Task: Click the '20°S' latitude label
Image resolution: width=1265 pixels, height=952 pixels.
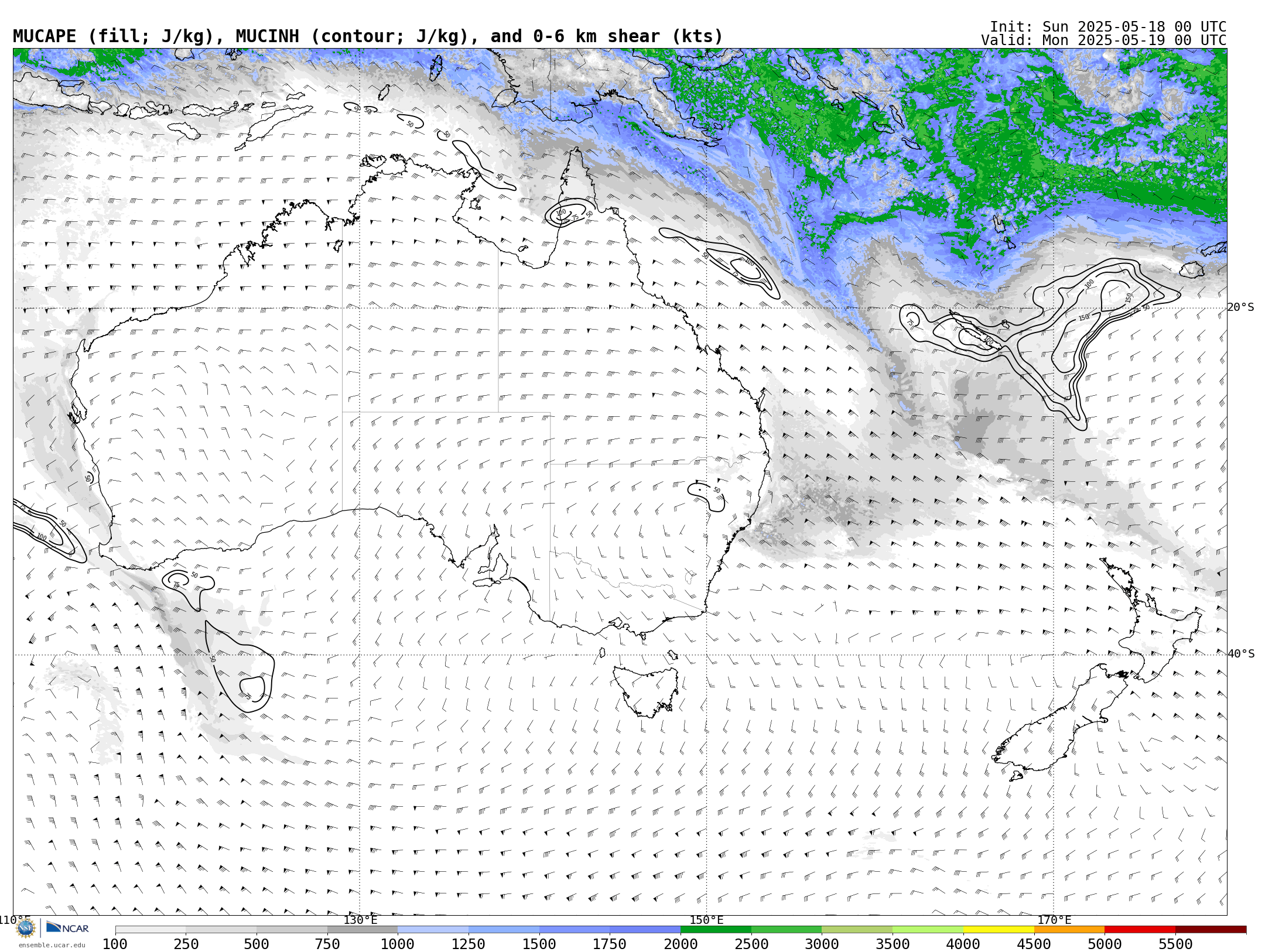Action: tap(1240, 307)
